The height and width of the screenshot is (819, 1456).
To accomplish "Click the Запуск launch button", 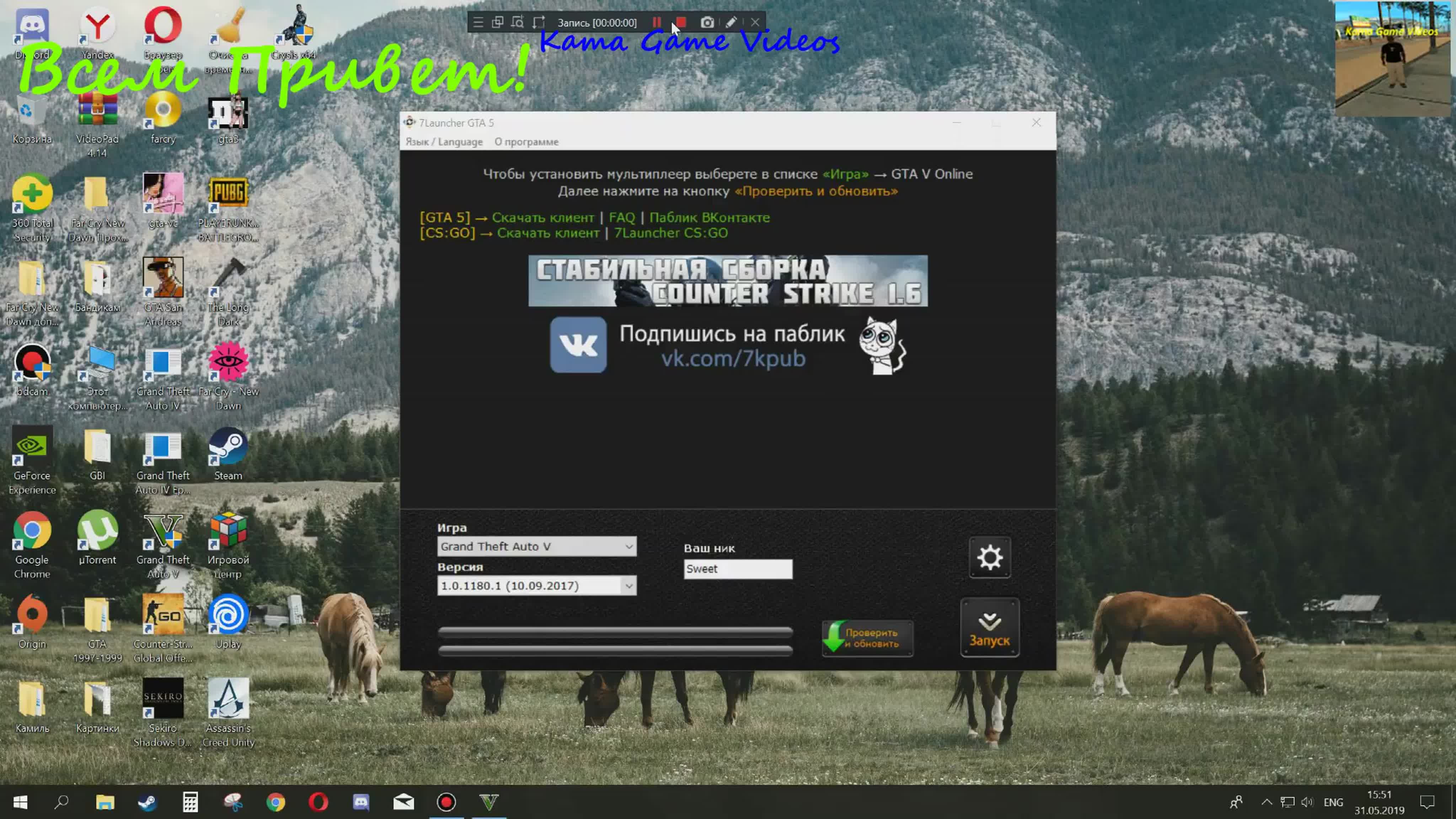I will (990, 628).
